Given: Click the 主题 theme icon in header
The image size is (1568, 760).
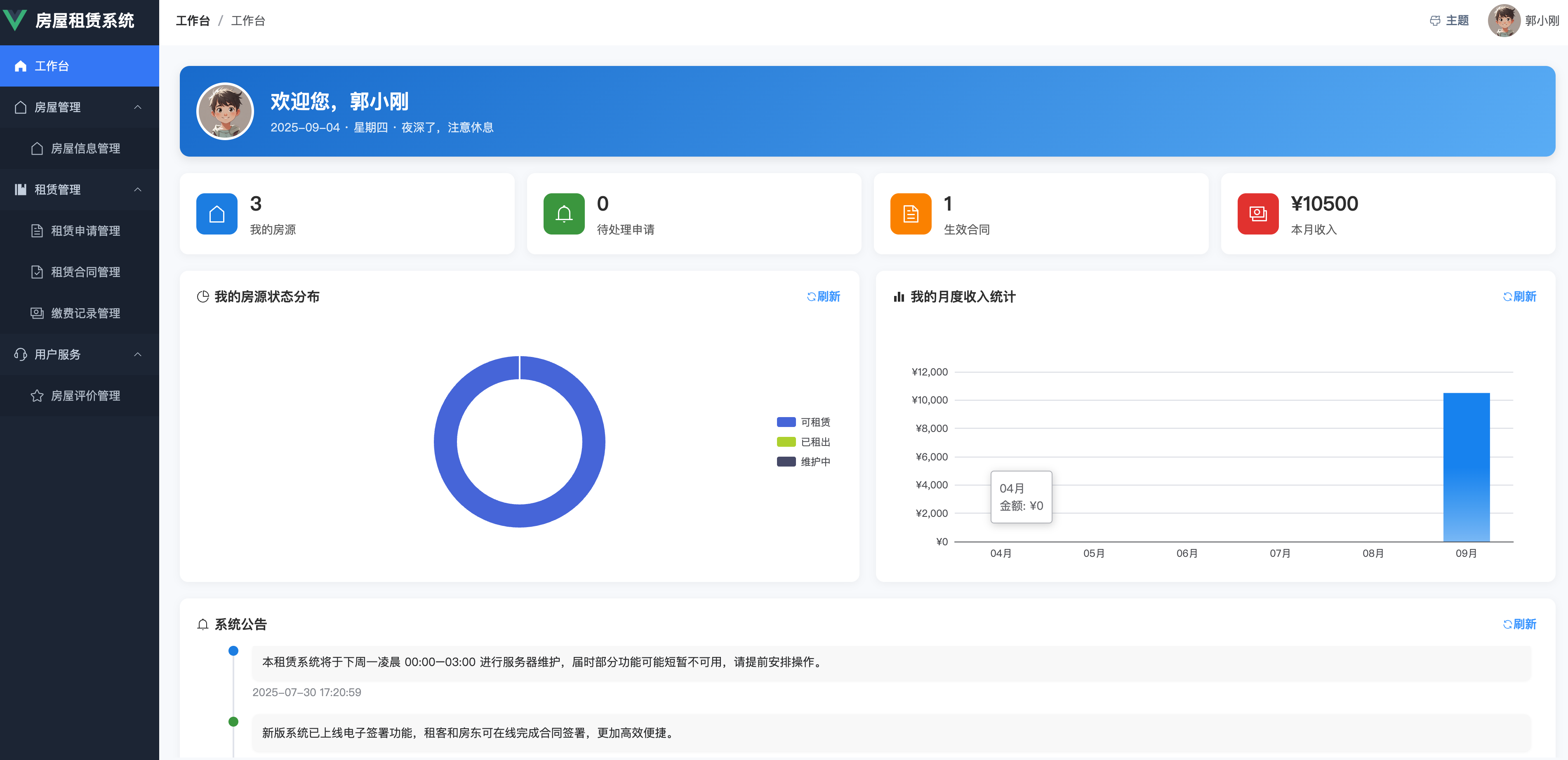Looking at the screenshot, I should 1435,21.
